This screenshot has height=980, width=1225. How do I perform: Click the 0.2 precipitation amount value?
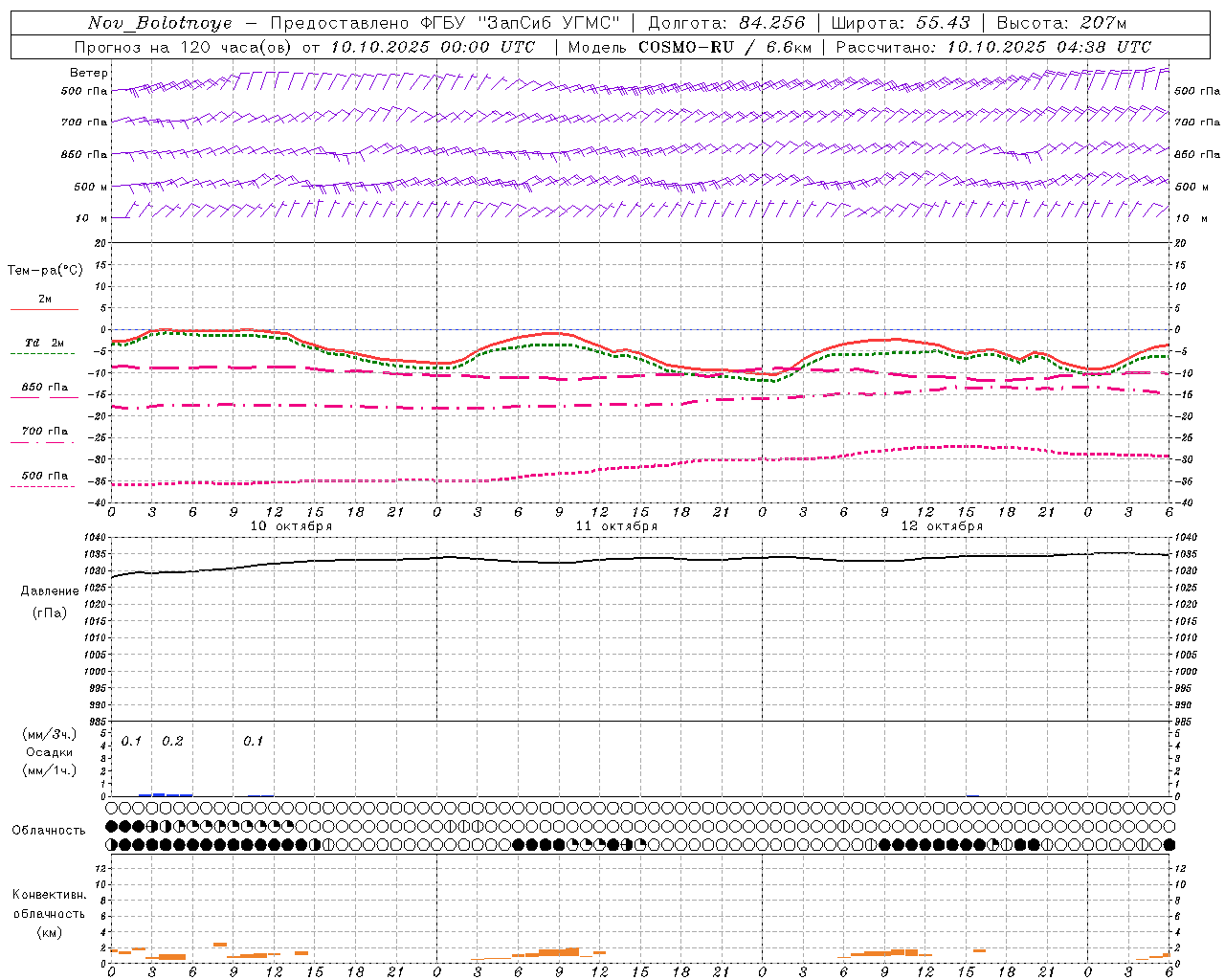[172, 742]
